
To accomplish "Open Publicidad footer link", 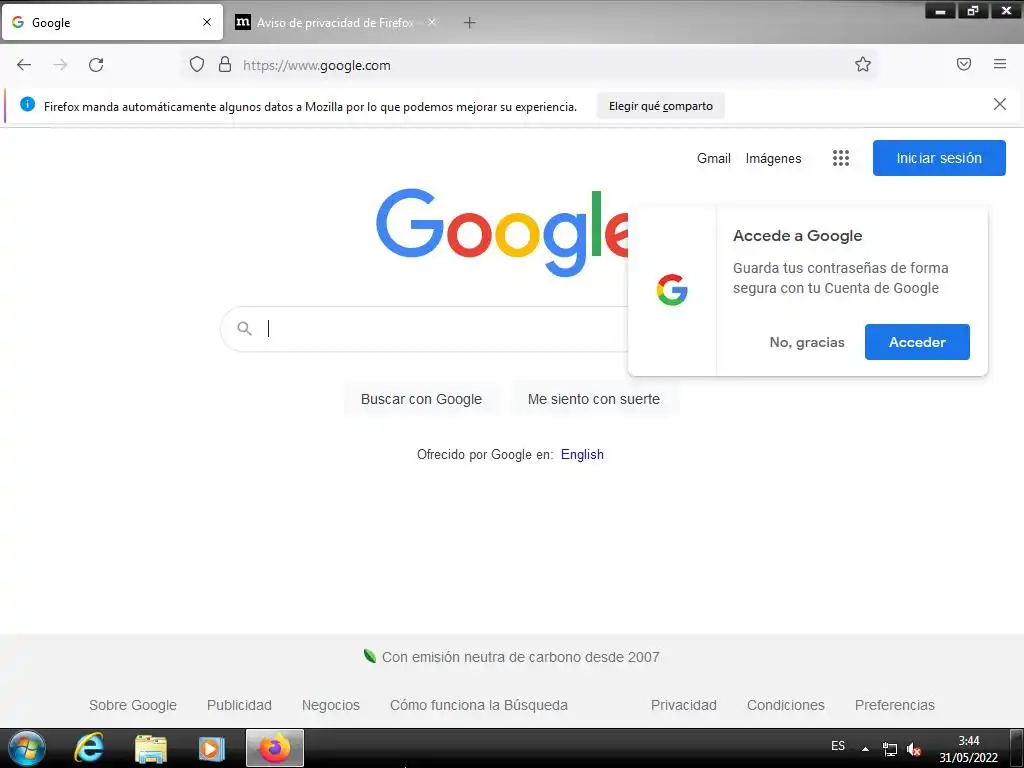I will 239,705.
